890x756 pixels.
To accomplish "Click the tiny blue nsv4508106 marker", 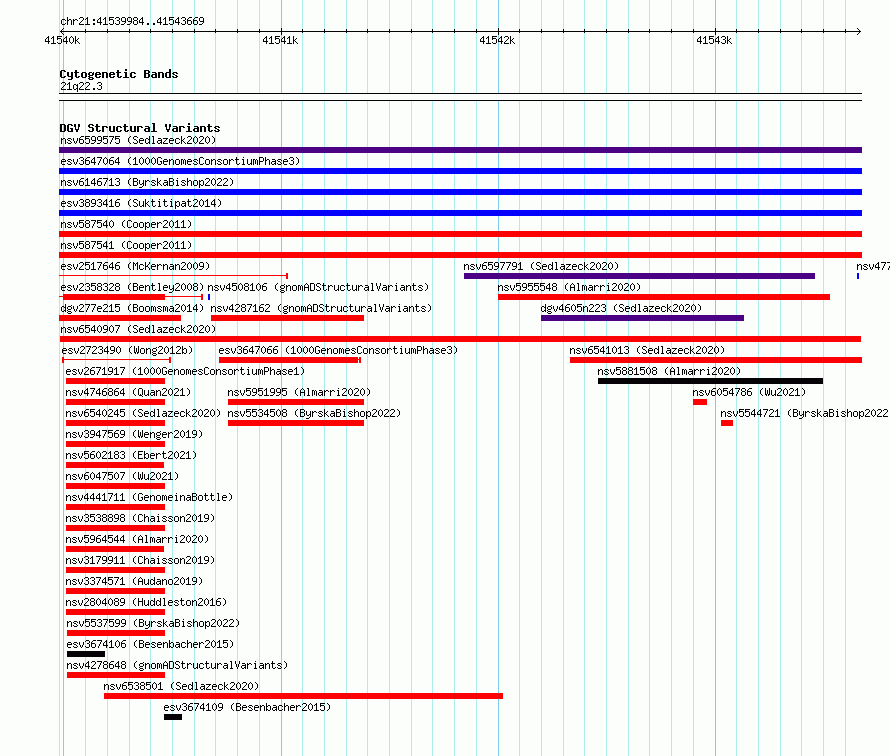I will coord(209,297).
